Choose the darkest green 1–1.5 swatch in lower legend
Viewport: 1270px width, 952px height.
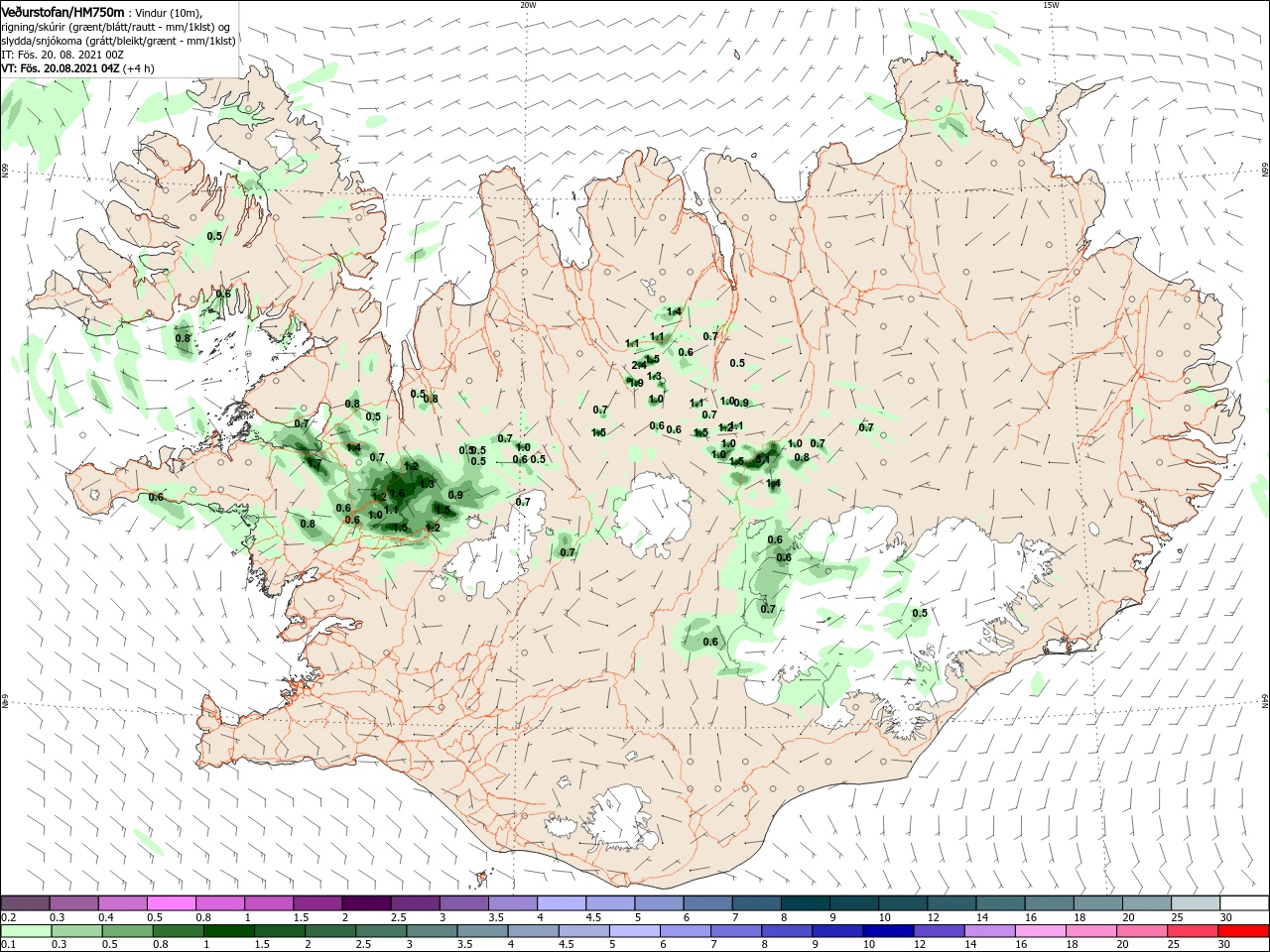pos(227,931)
